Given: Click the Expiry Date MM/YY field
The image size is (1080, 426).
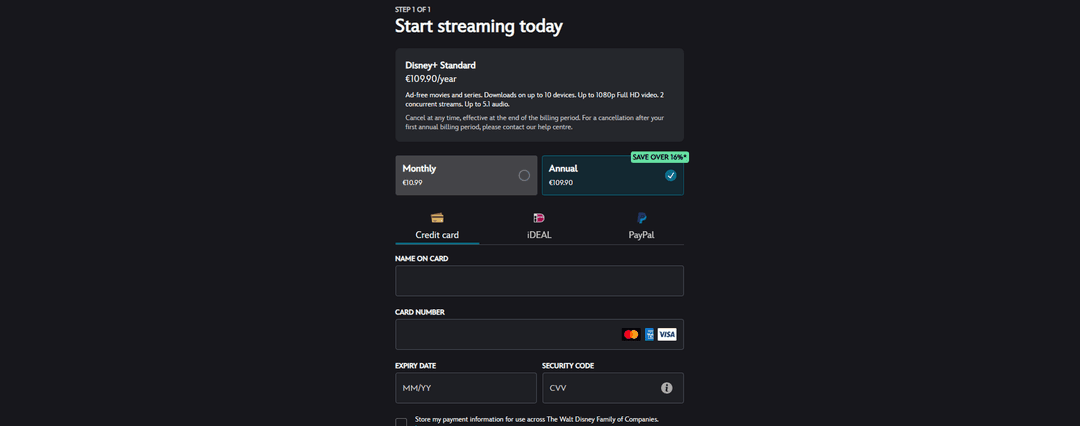Looking at the screenshot, I should [x=466, y=388].
